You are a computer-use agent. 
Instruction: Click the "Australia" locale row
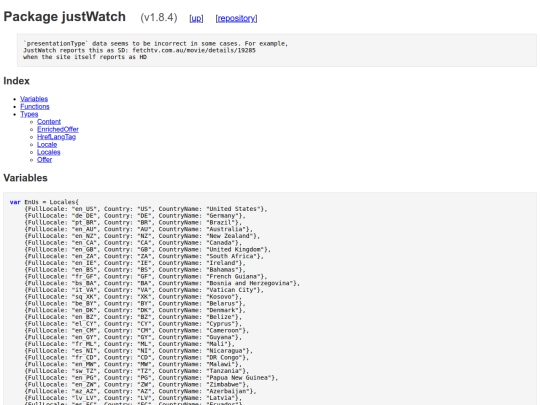point(139,229)
